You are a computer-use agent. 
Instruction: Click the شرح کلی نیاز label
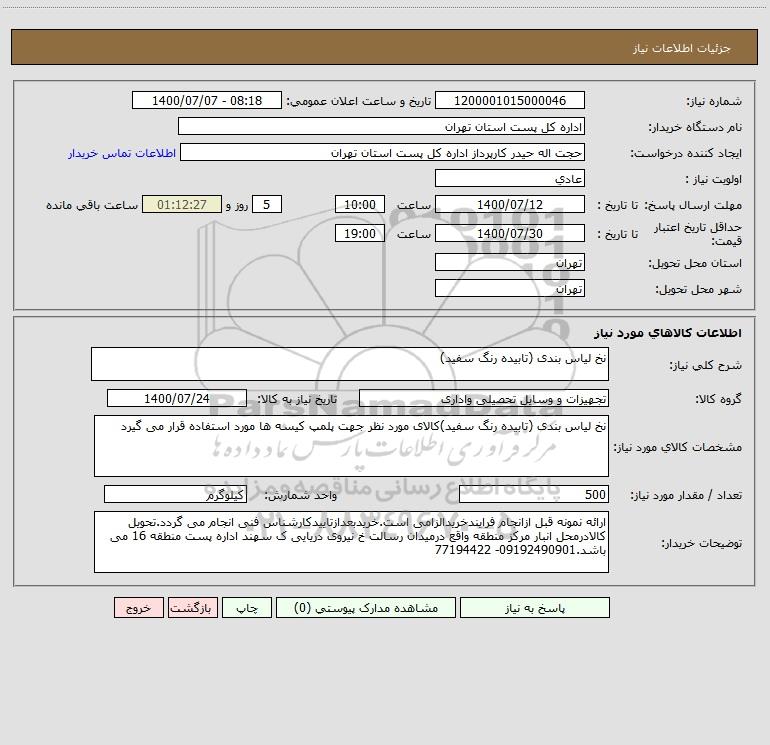tap(706, 365)
